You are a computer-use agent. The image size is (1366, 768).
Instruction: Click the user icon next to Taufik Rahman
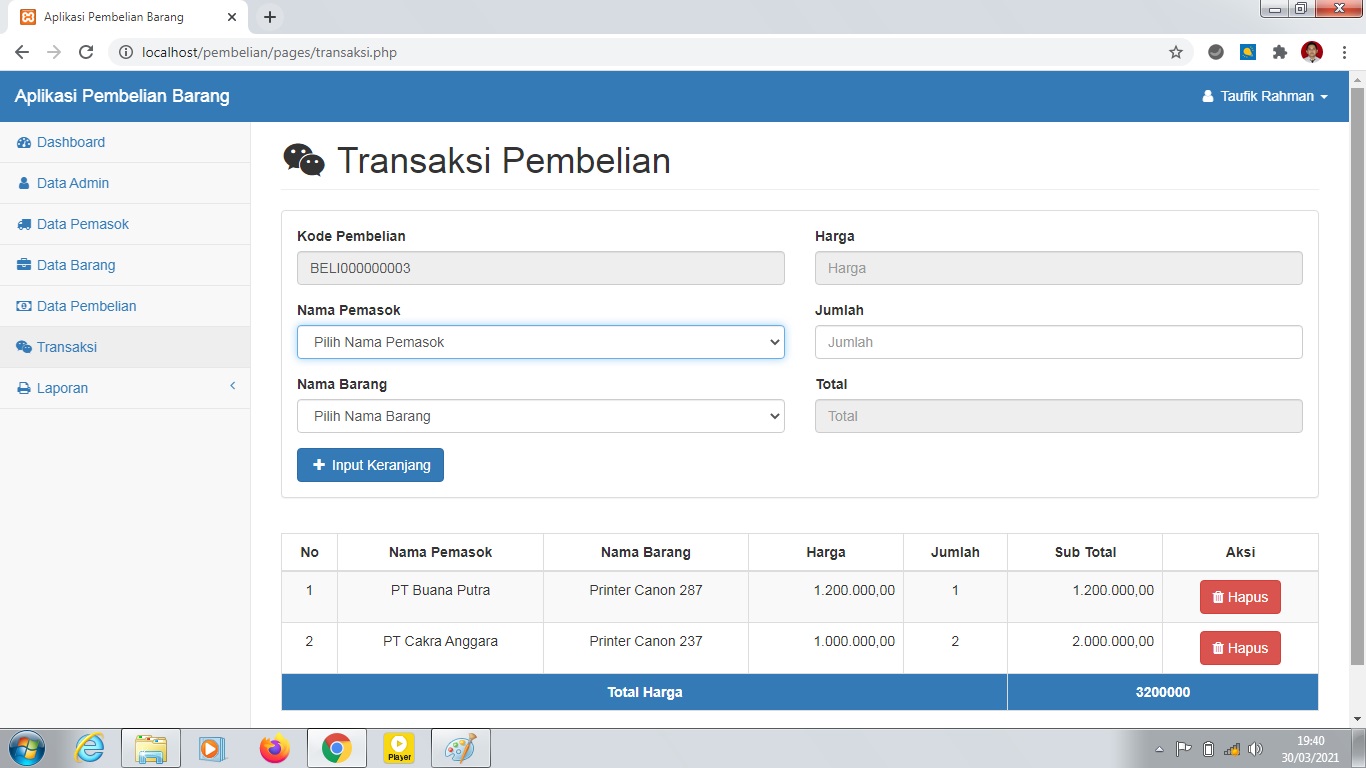click(1206, 96)
